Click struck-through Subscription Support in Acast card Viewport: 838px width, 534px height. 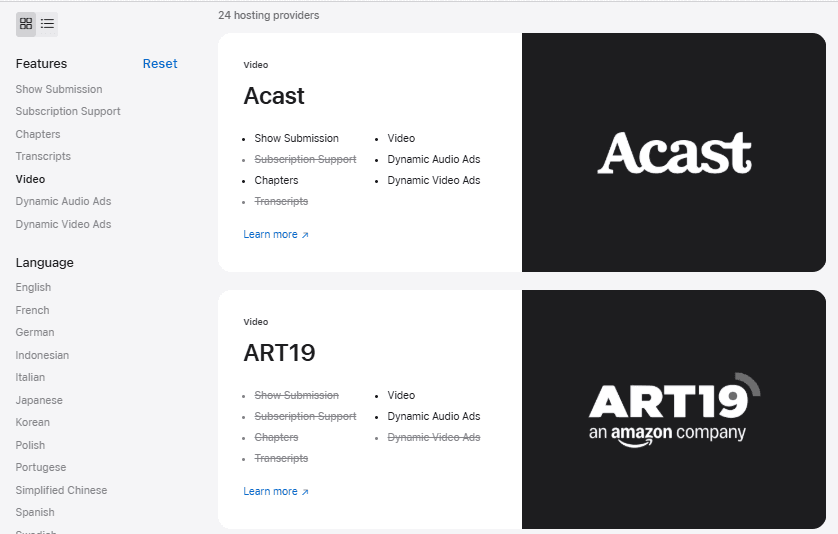[305, 159]
